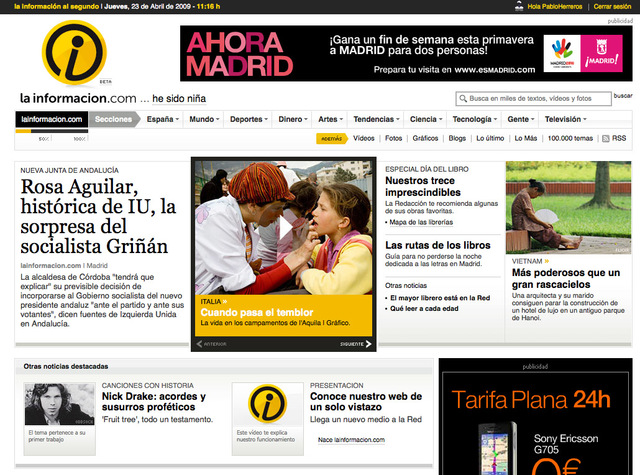Open Qué leer a cada edad link
The image size is (640, 475).
click(424, 309)
